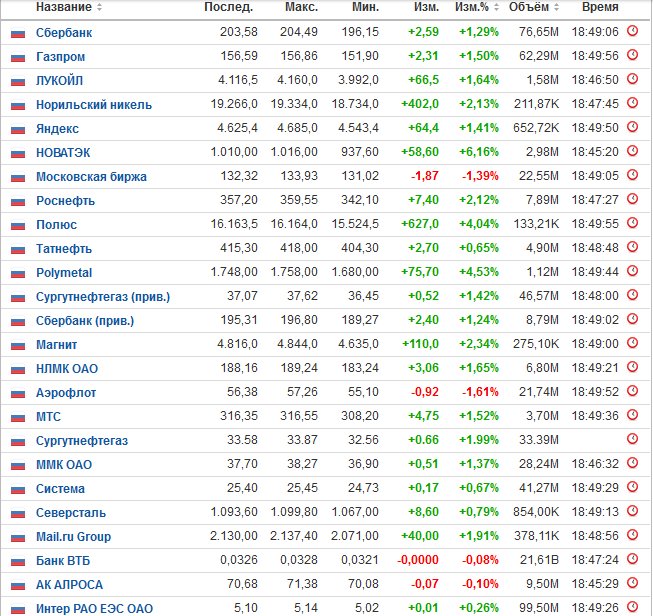This screenshot has height=616, width=653.
Task: Click the Послед. column header
Action: tap(229, 7)
